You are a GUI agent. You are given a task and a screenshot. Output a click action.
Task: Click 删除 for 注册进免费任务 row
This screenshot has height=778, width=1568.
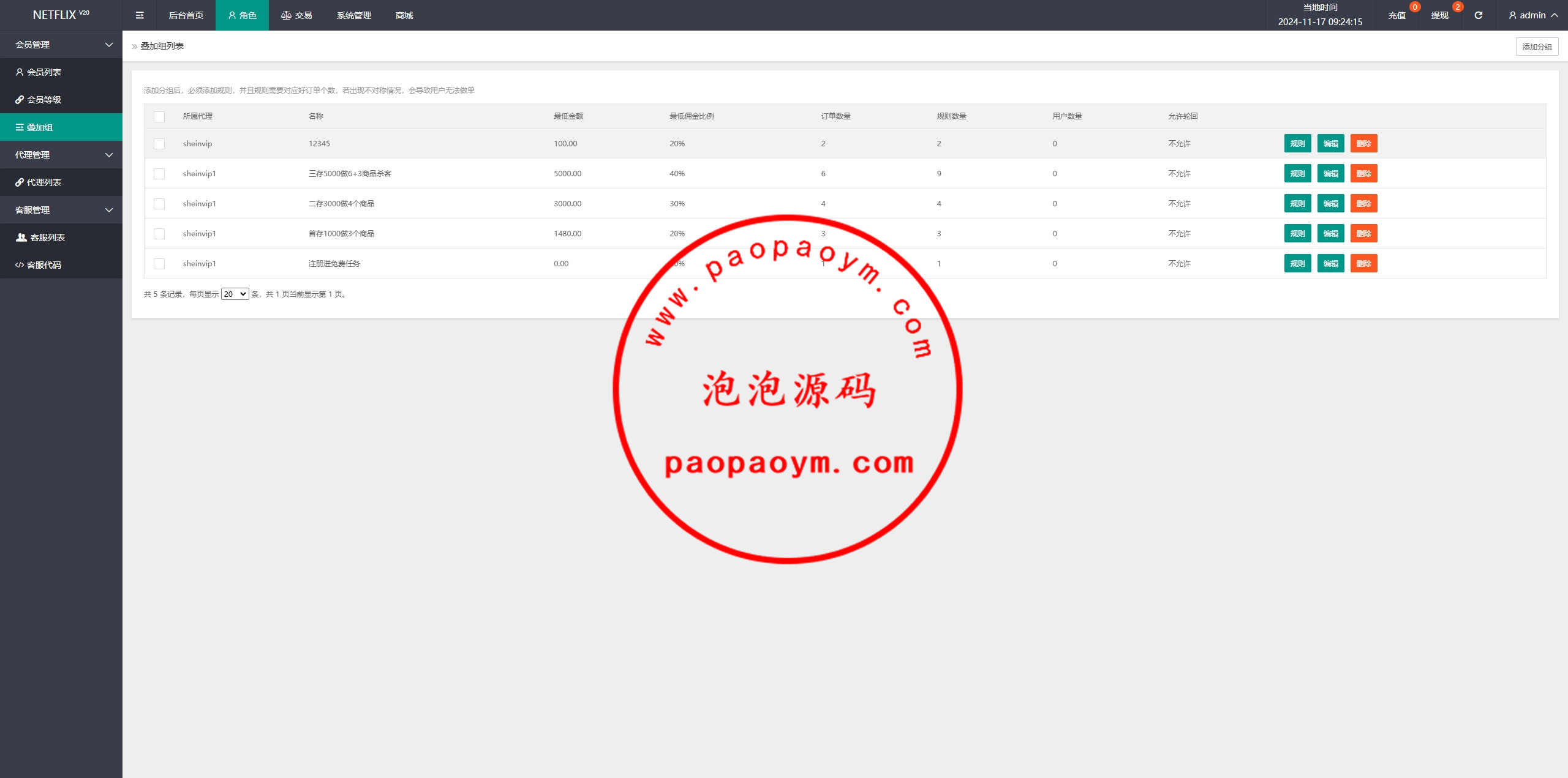1364,264
